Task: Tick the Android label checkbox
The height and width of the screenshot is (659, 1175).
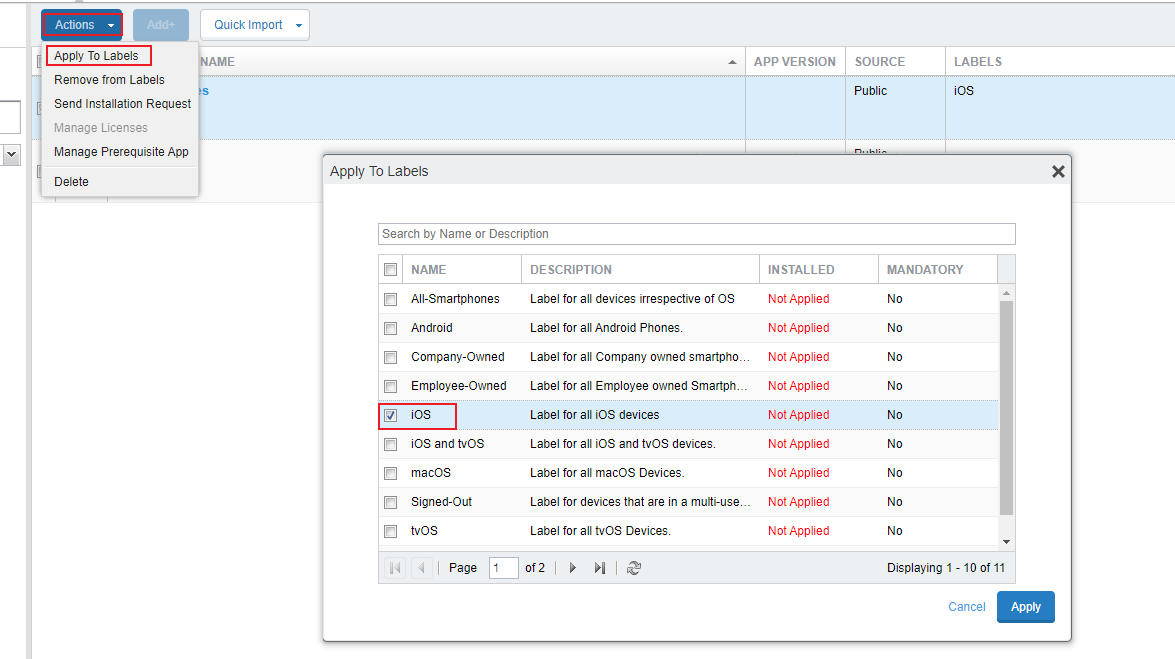Action: pyautogui.click(x=391, y=328)
